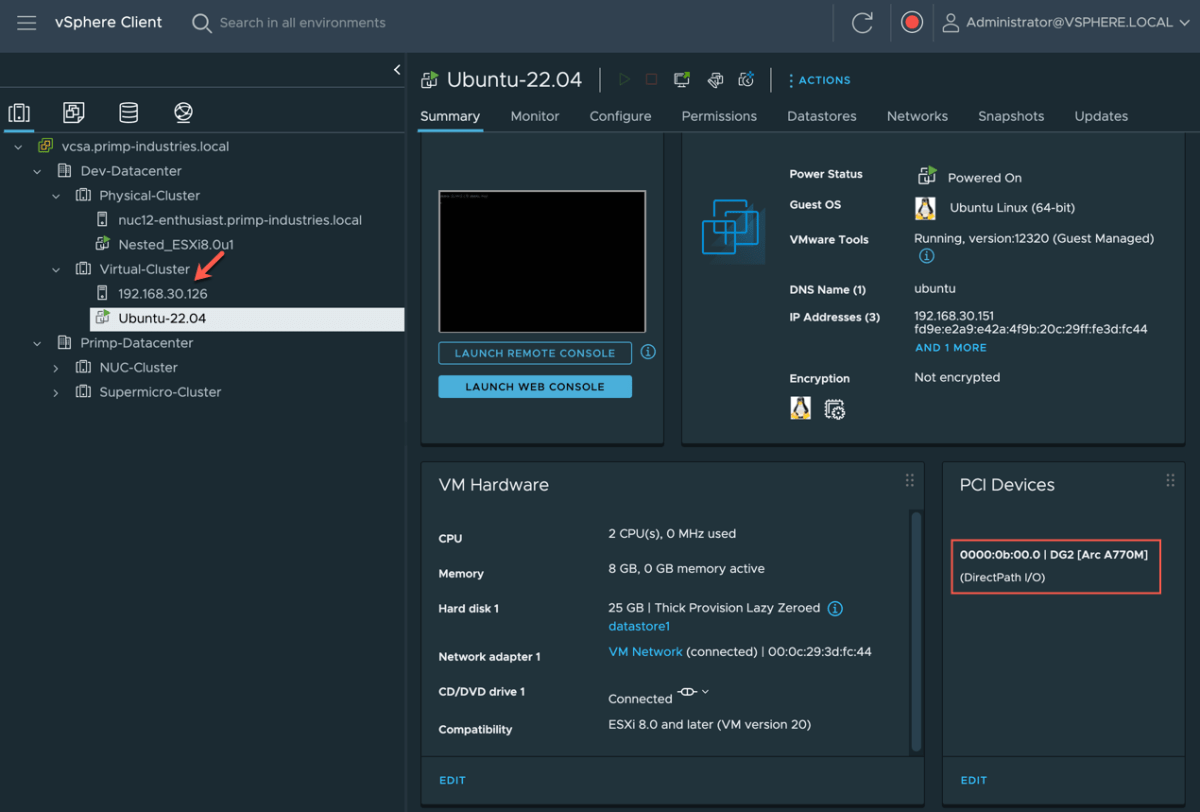Expand the NUC-Cluster tree node
Screen dimensions: 1200x812
click(55, 367)
